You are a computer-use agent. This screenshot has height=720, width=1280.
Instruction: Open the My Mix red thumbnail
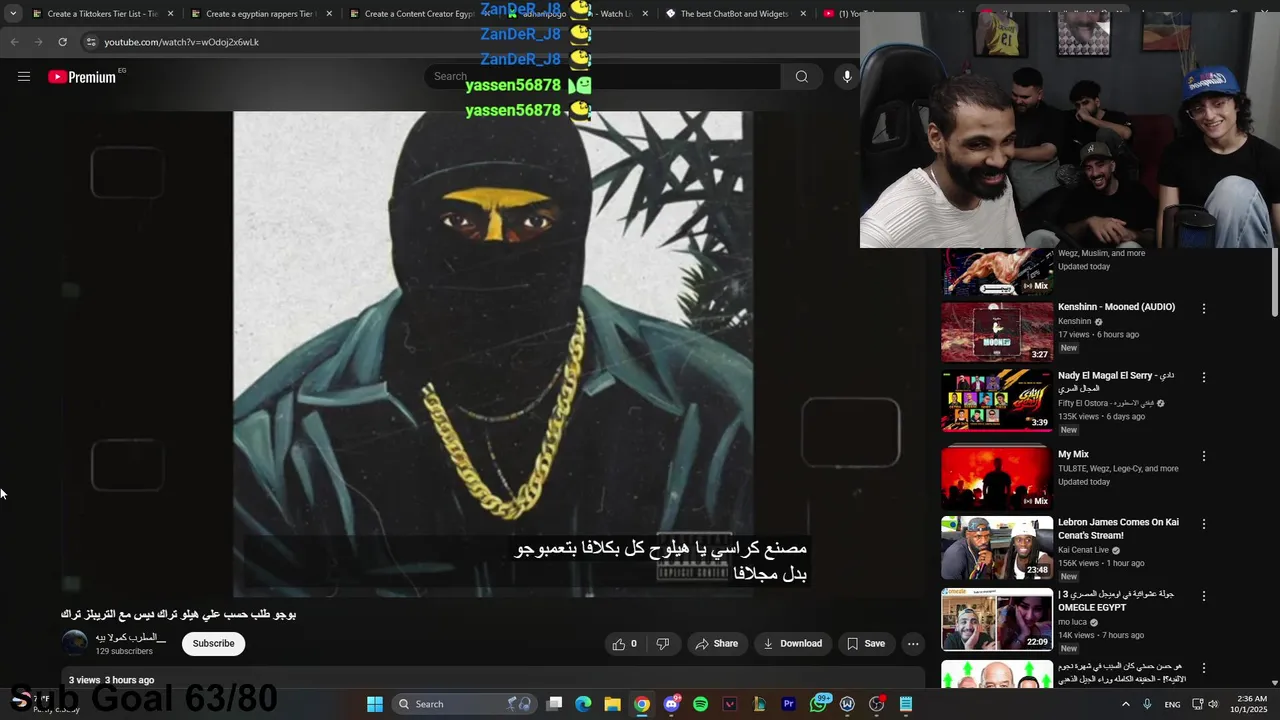pos(997,478)
